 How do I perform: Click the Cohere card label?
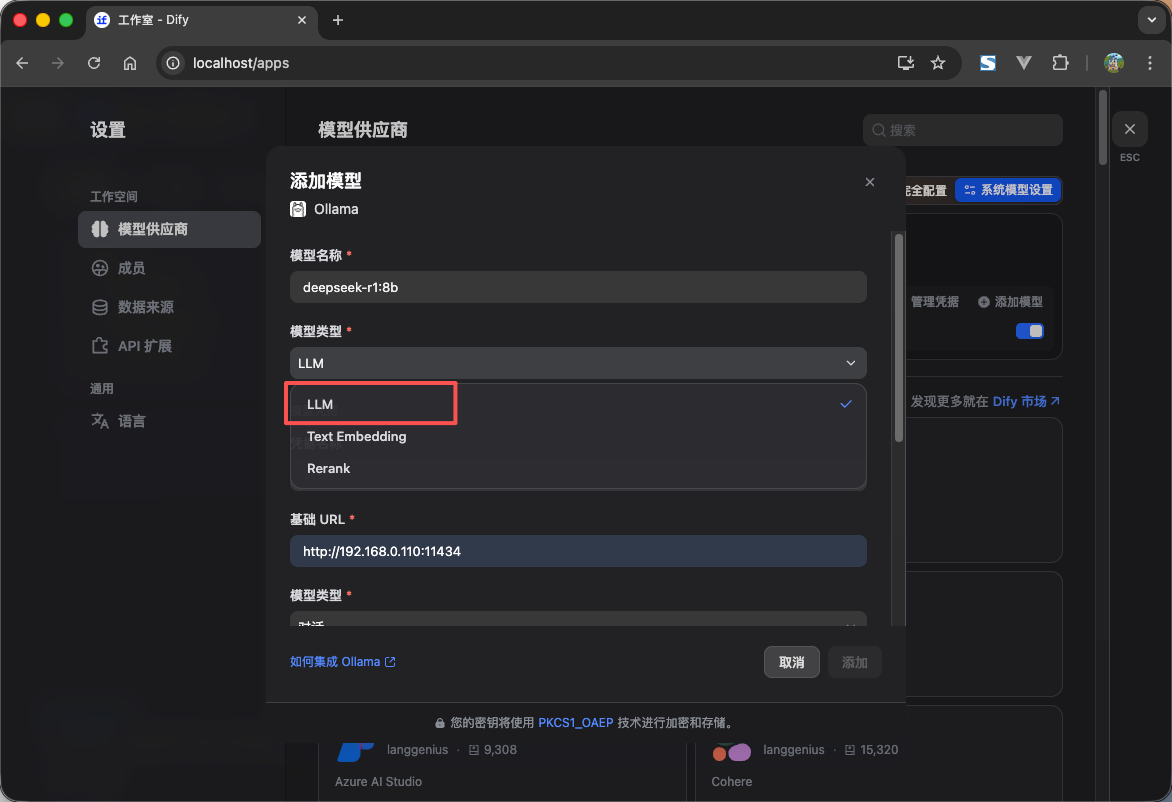[x=732, y=781]
